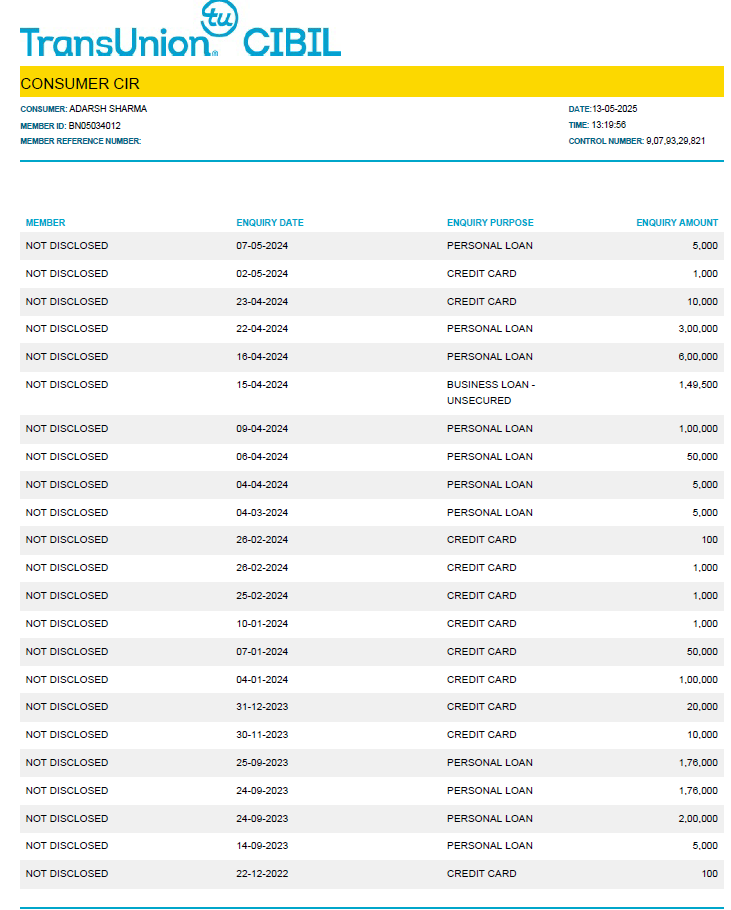Image resolution: width=731 pixels, height=910 pixels.
Task: Click the ENQUIRY DATE column header
Action: [270, 223]
